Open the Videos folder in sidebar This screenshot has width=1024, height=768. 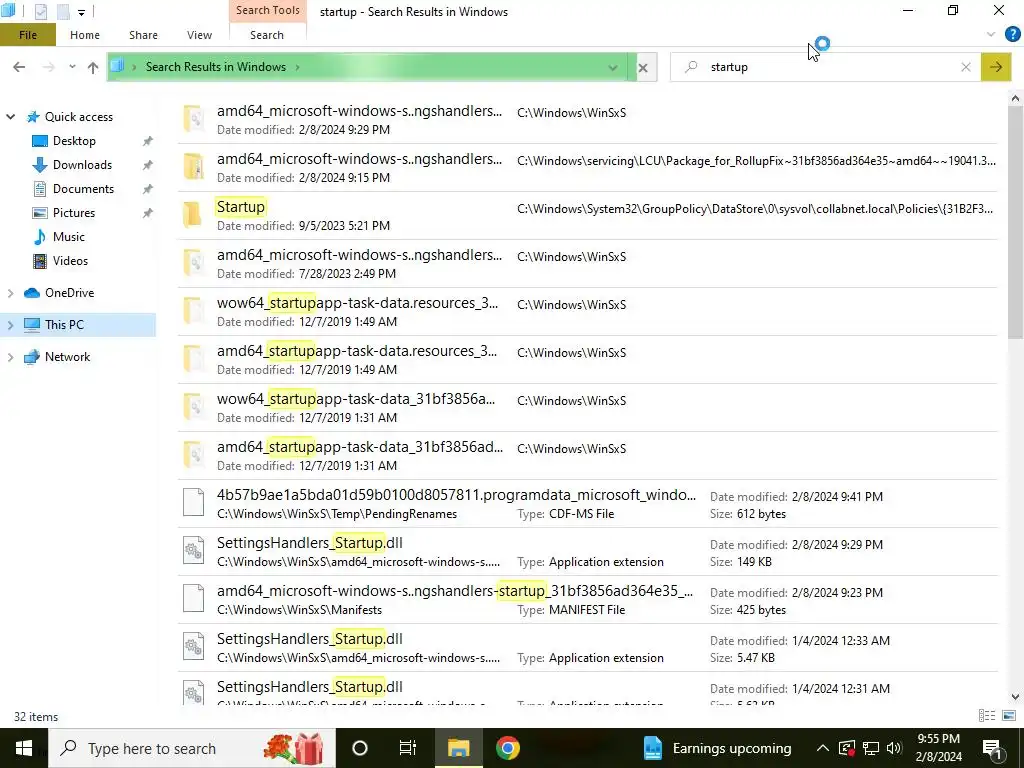click(x=70, y=261)
